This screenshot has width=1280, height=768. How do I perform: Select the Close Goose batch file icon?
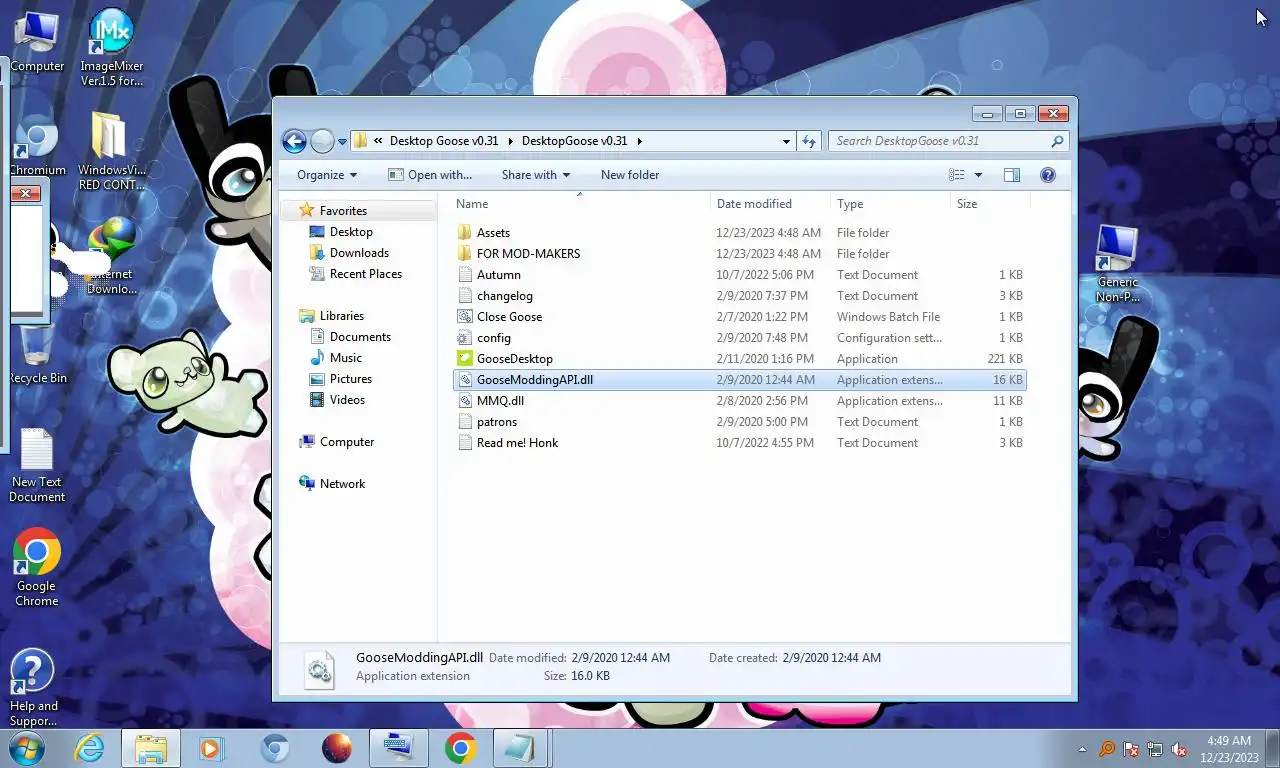coord(464,317)
